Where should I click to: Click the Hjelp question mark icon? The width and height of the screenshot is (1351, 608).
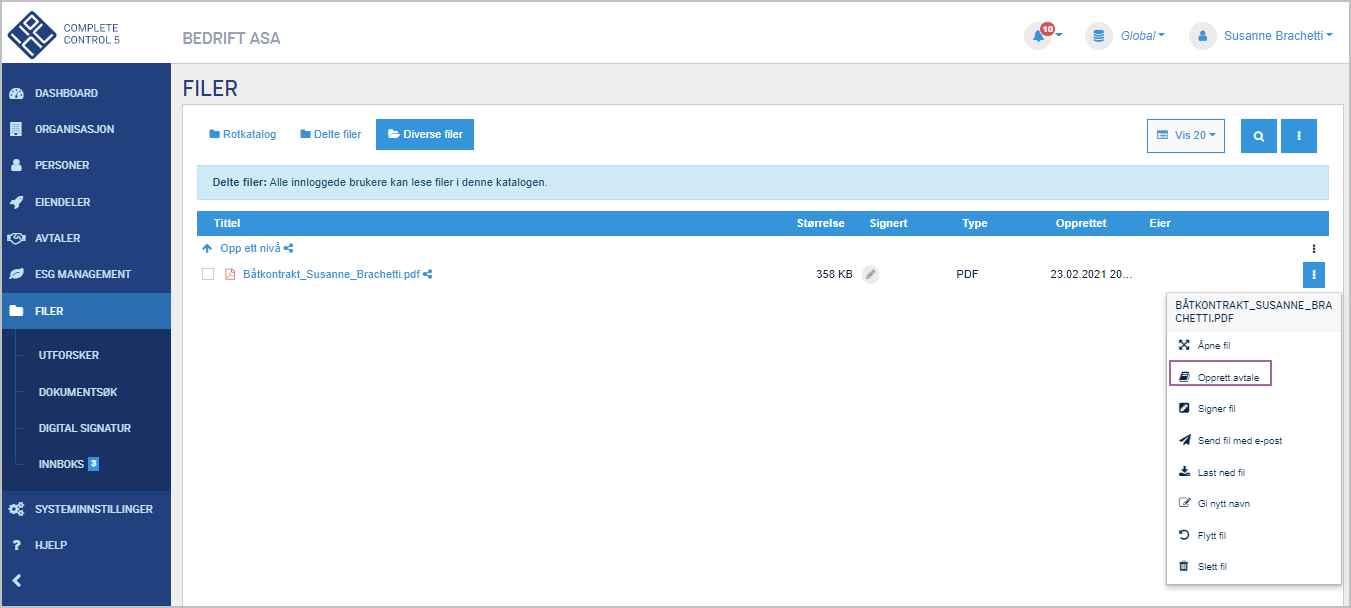pyautogui.click(x=16, y=545)
